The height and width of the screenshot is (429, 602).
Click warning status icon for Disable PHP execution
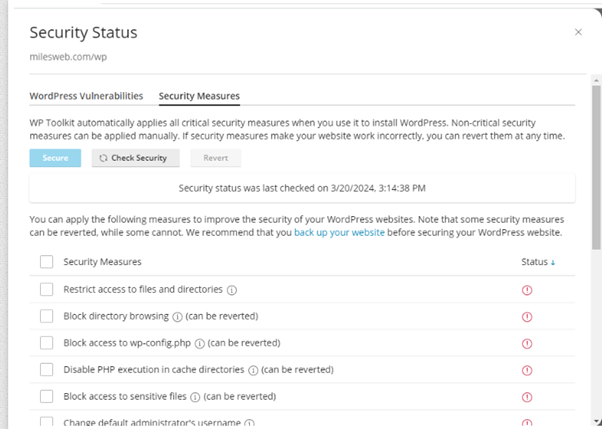tap(527, 370)
